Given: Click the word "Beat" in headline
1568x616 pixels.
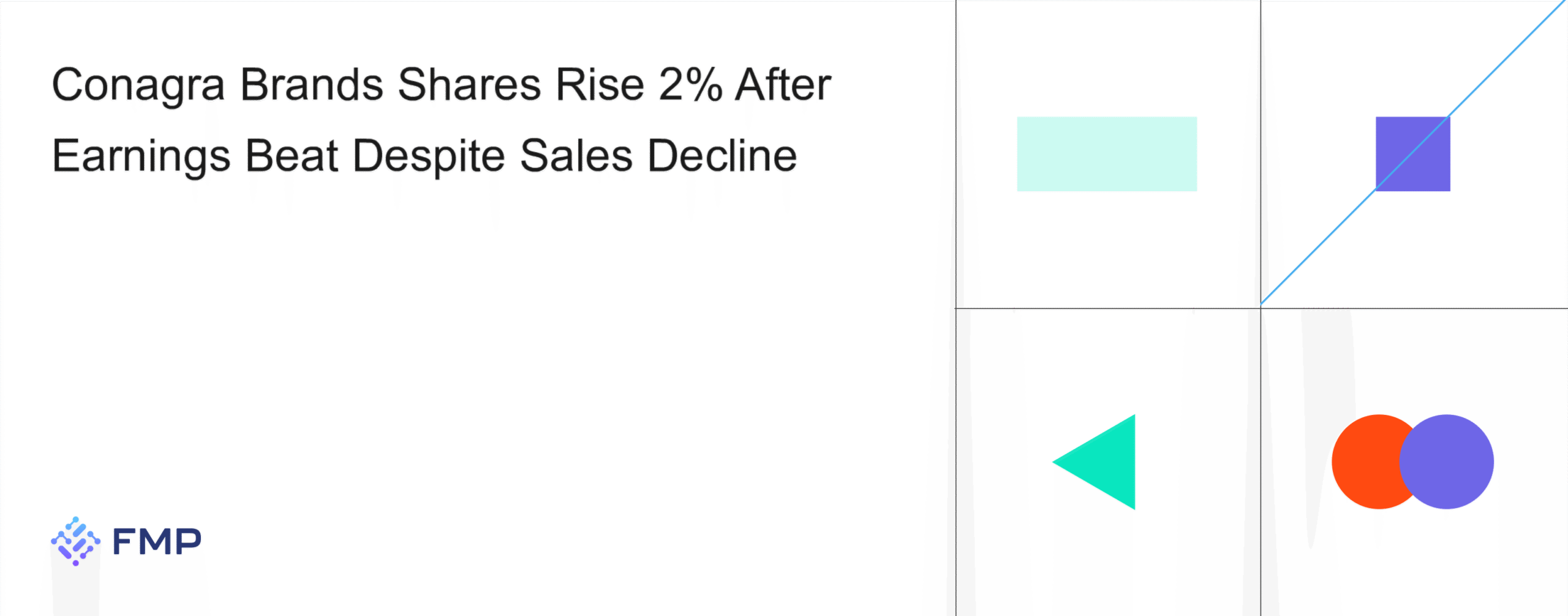Looking at the screenshot, I should 292,156.
